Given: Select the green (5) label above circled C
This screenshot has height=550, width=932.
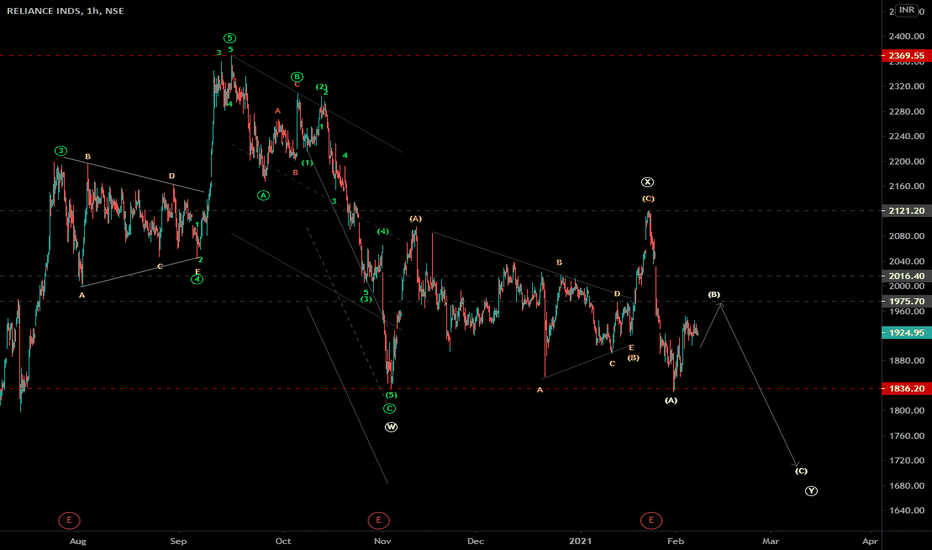Looking at the screenshot, I should (391, 395).
